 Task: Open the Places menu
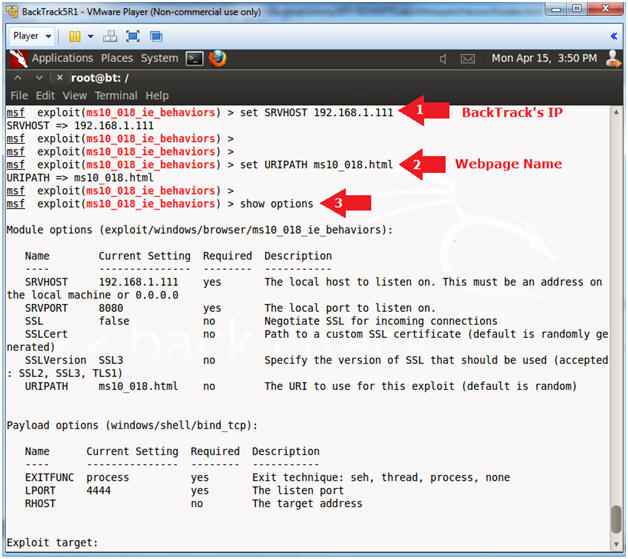[x=117, y=58]
